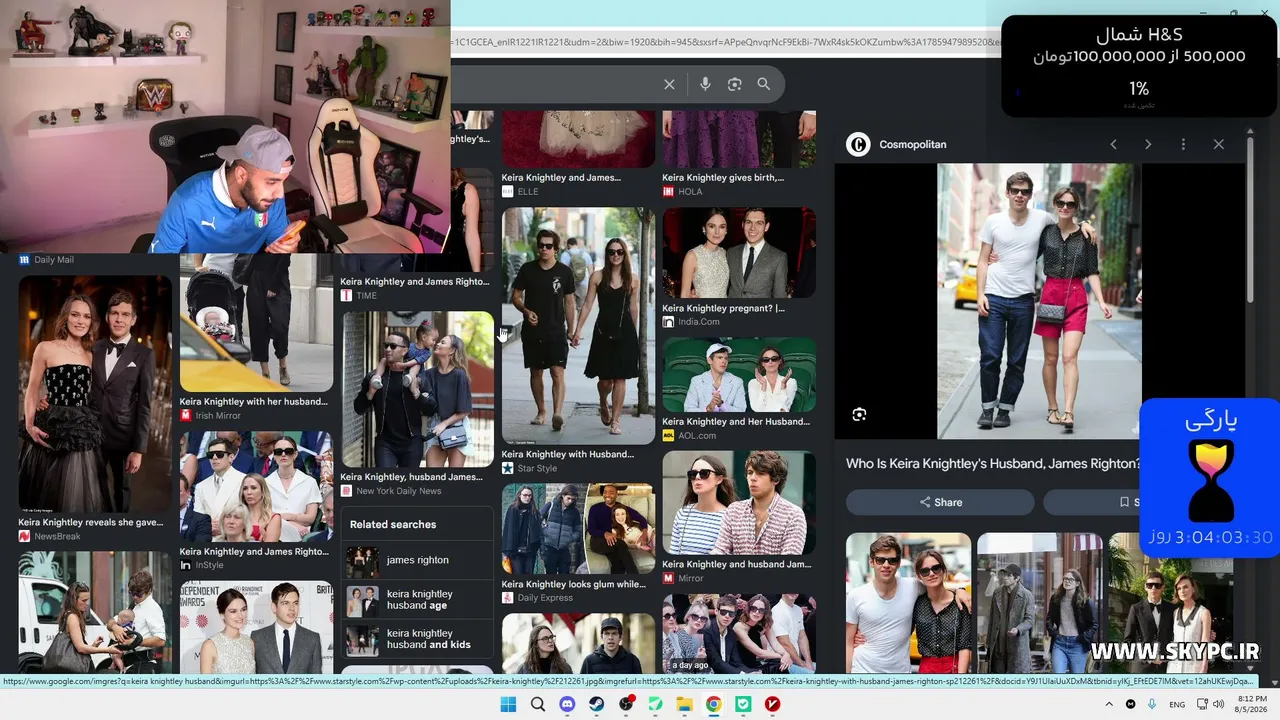Click the "Related searches" heading
Image resolution: width=1280 pixels, height=720 pixels.
click(x=393, y=524)
